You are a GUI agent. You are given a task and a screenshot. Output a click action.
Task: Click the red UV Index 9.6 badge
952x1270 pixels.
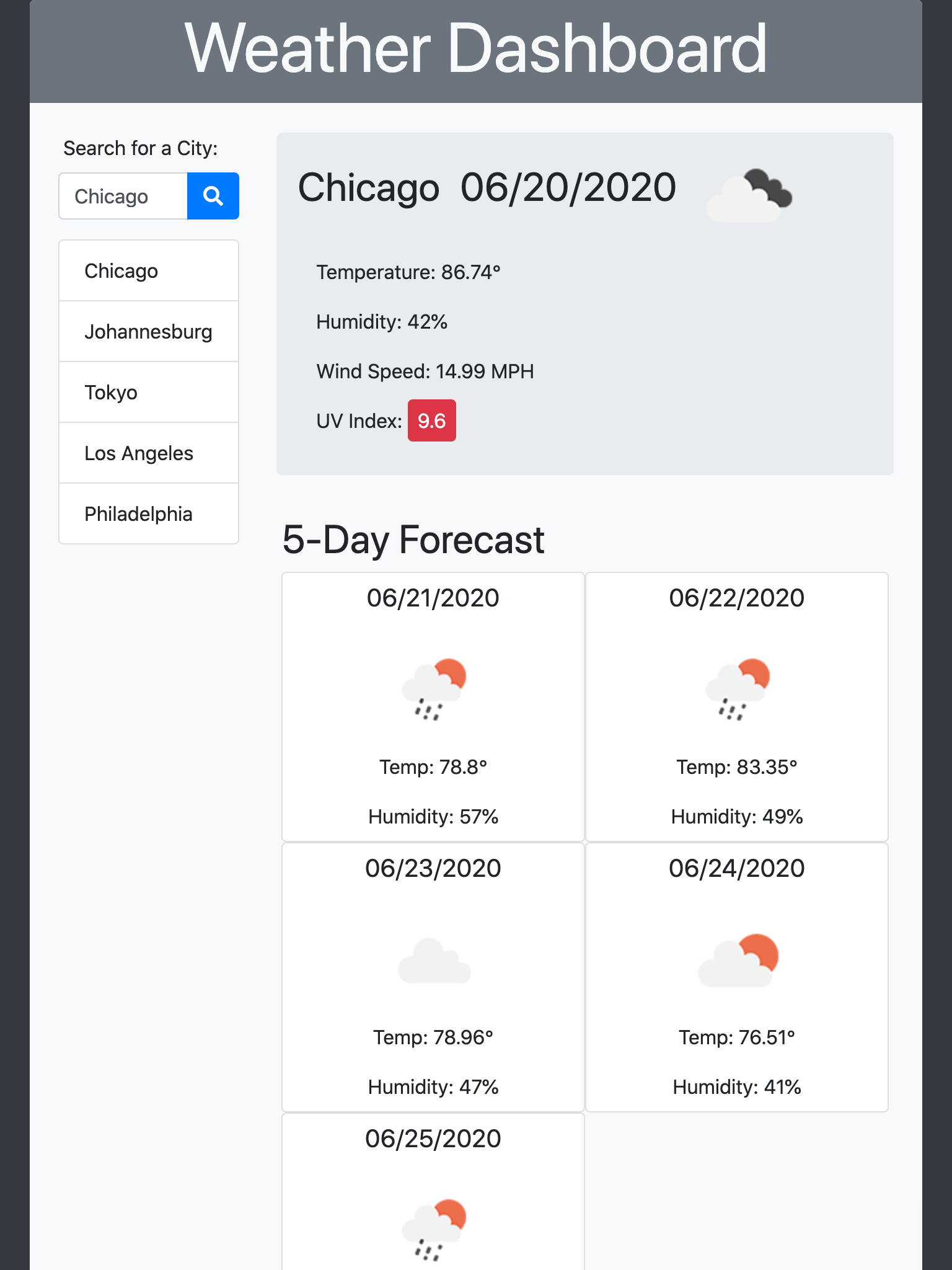(x=431, y=421)
